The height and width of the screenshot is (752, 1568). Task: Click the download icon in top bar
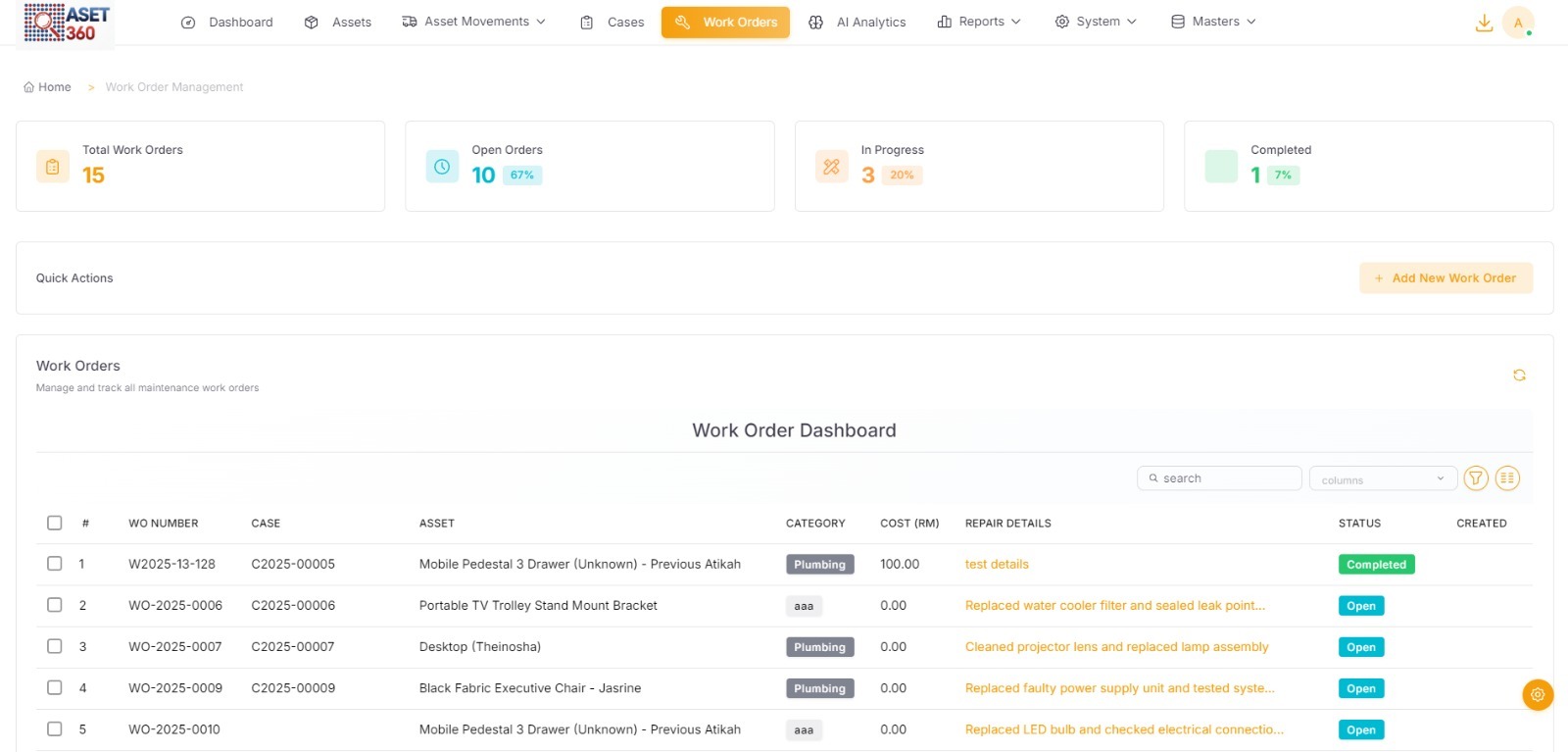coord(1484,23)
